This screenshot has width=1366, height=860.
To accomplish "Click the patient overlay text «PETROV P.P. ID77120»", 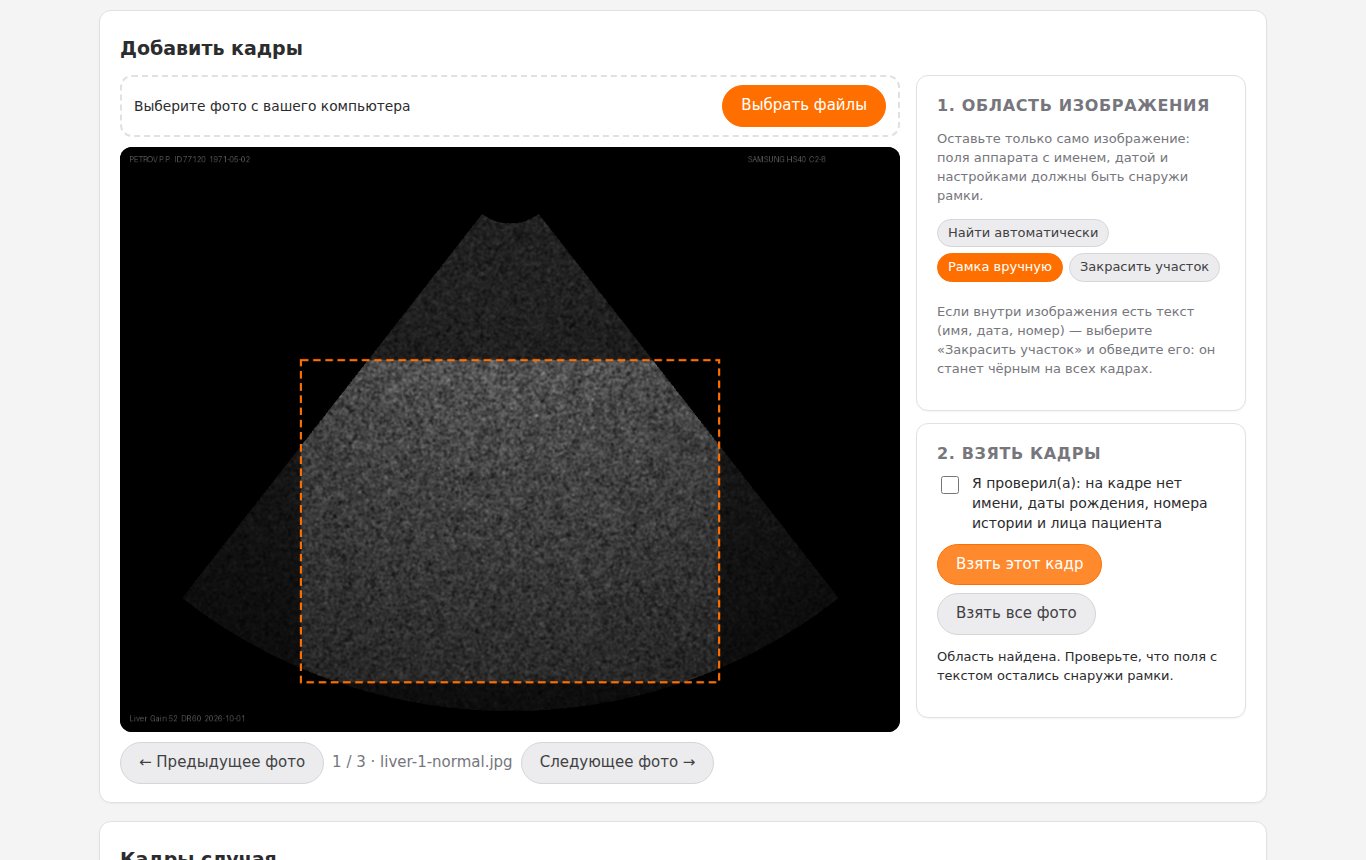I will coord(167,160).
